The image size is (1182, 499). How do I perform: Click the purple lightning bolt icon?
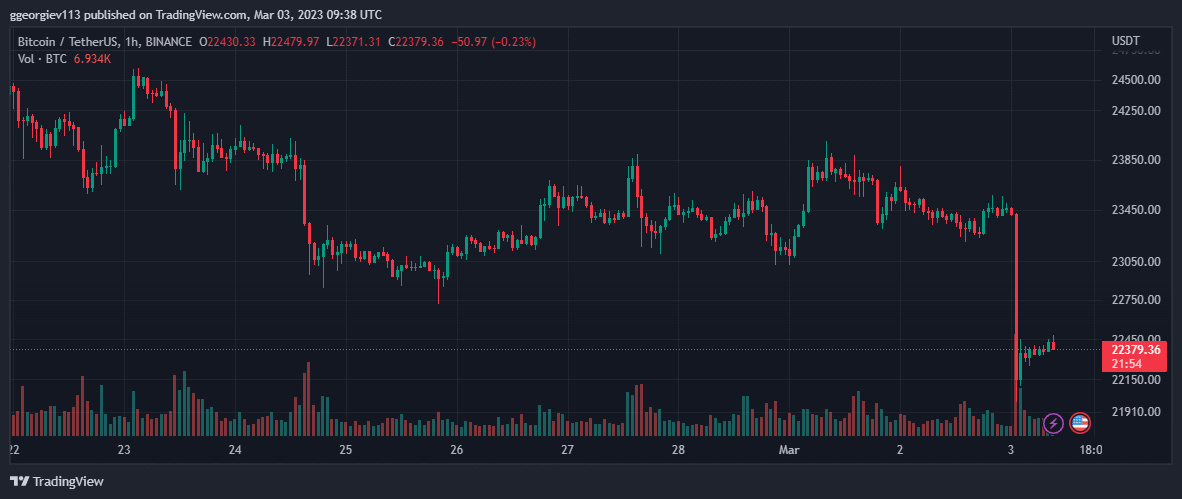tap(1053, 424)
